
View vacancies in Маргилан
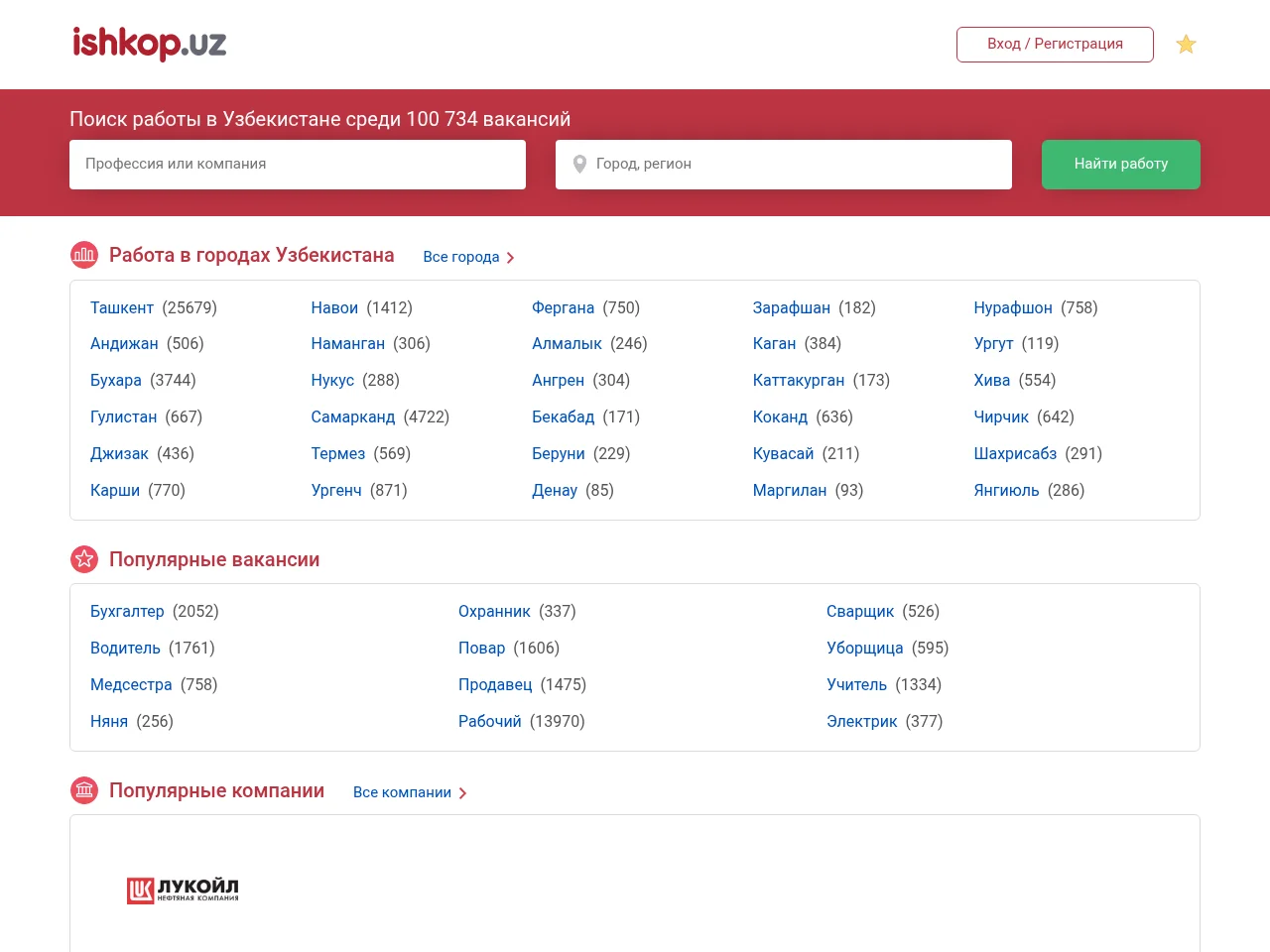coord(790,491)
